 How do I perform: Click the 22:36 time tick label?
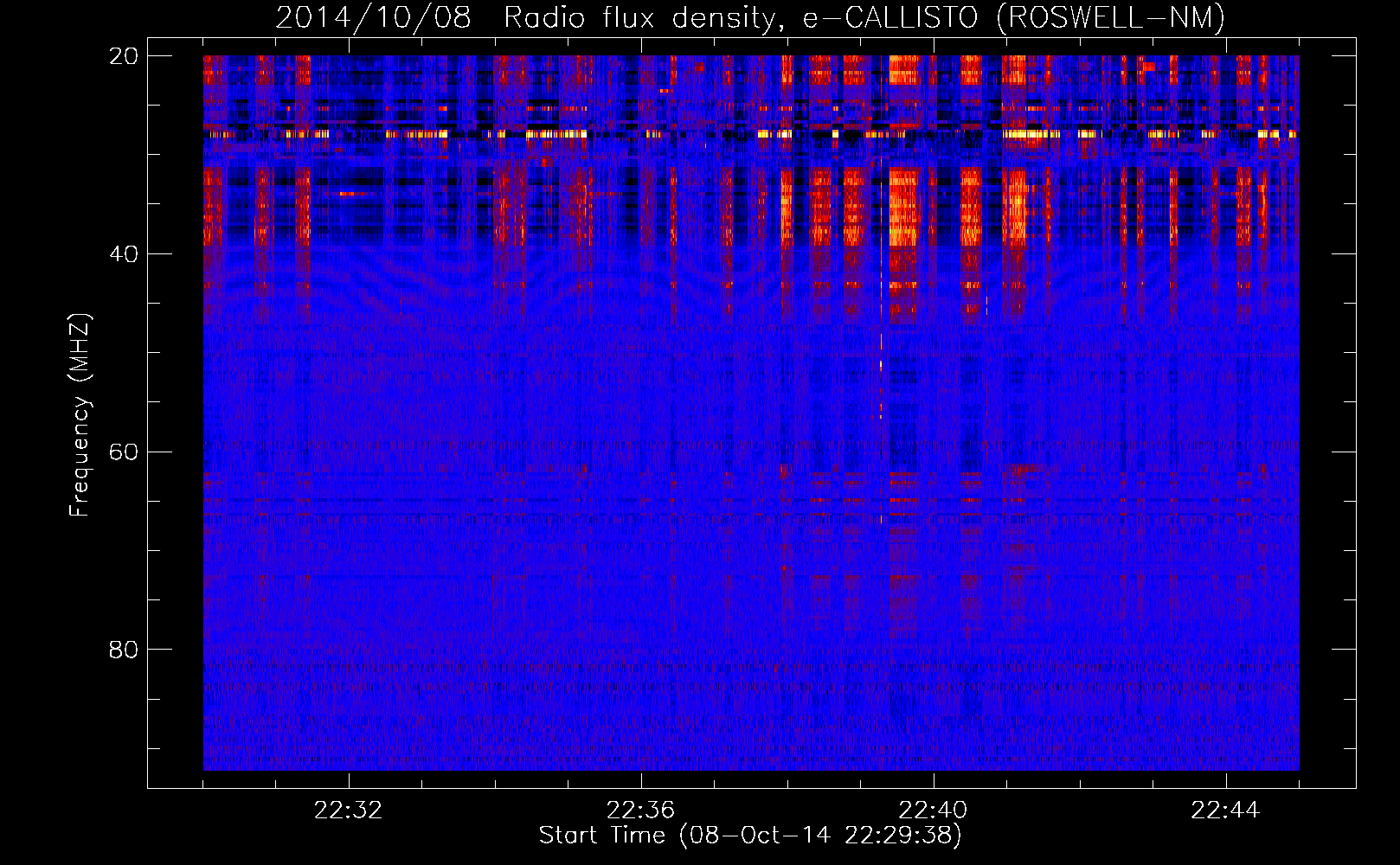641,811
